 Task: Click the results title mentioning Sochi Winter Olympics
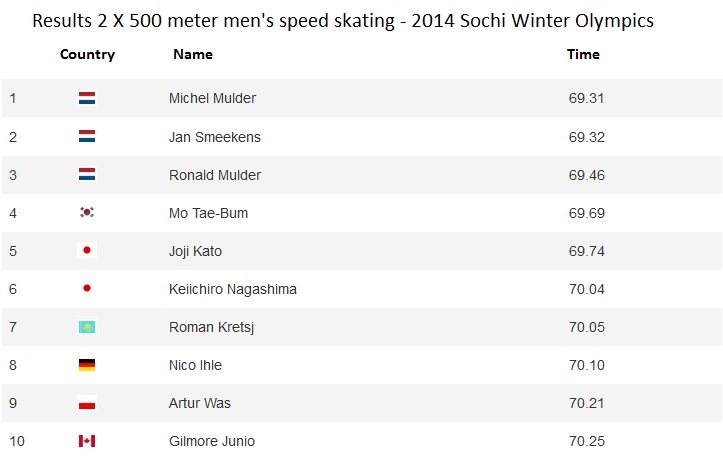point(343,21)
